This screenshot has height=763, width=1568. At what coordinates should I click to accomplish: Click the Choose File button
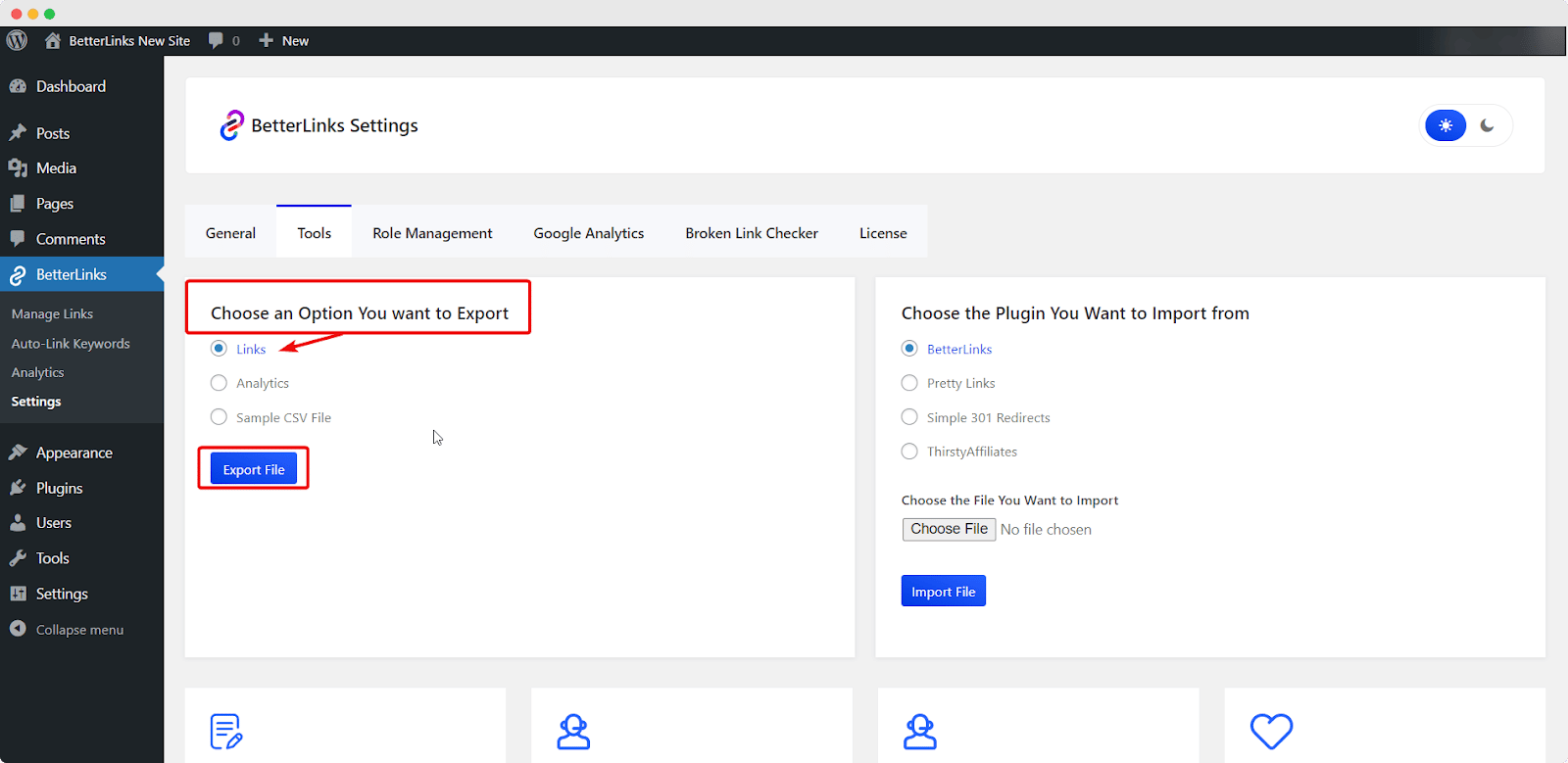(949, 529)
